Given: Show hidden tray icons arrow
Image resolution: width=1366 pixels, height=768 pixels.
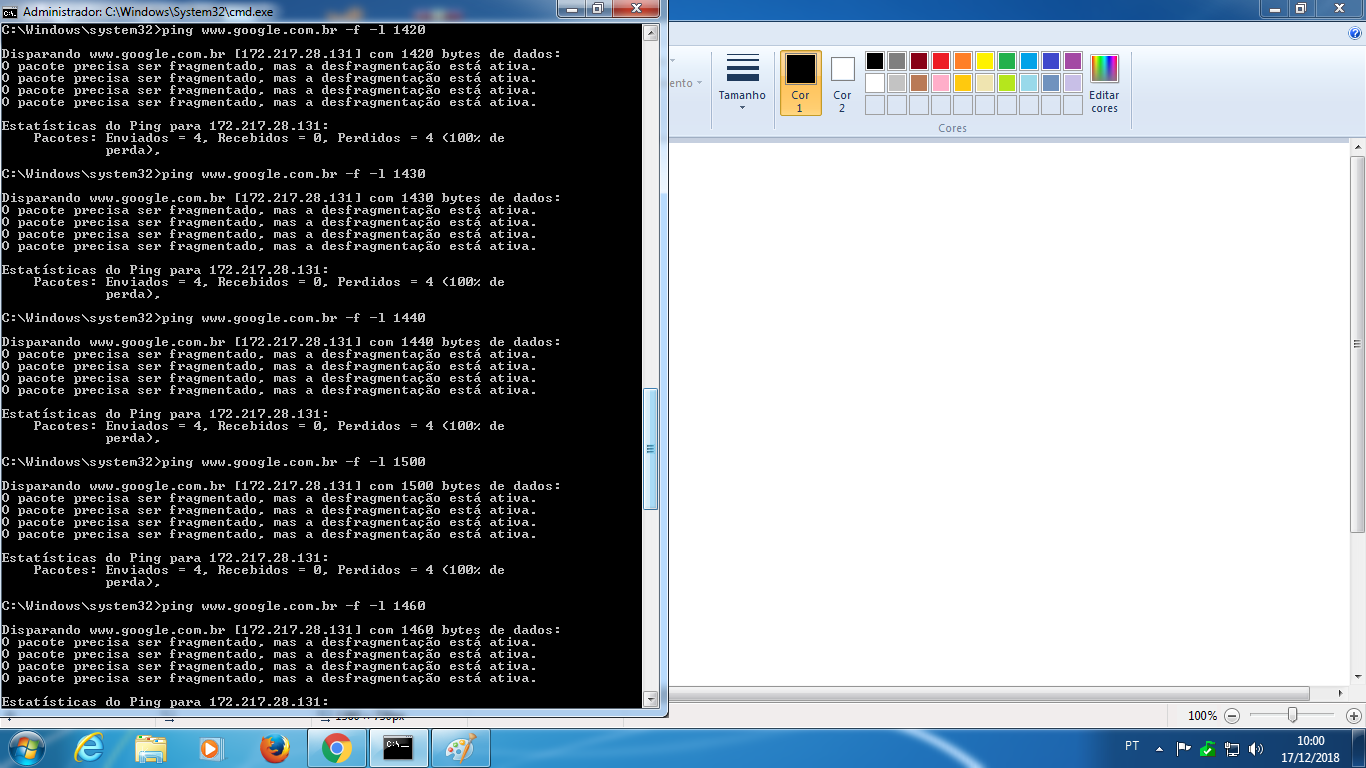Looking at the screenshot, I should pyautogui.click(x=1159, y=748).
